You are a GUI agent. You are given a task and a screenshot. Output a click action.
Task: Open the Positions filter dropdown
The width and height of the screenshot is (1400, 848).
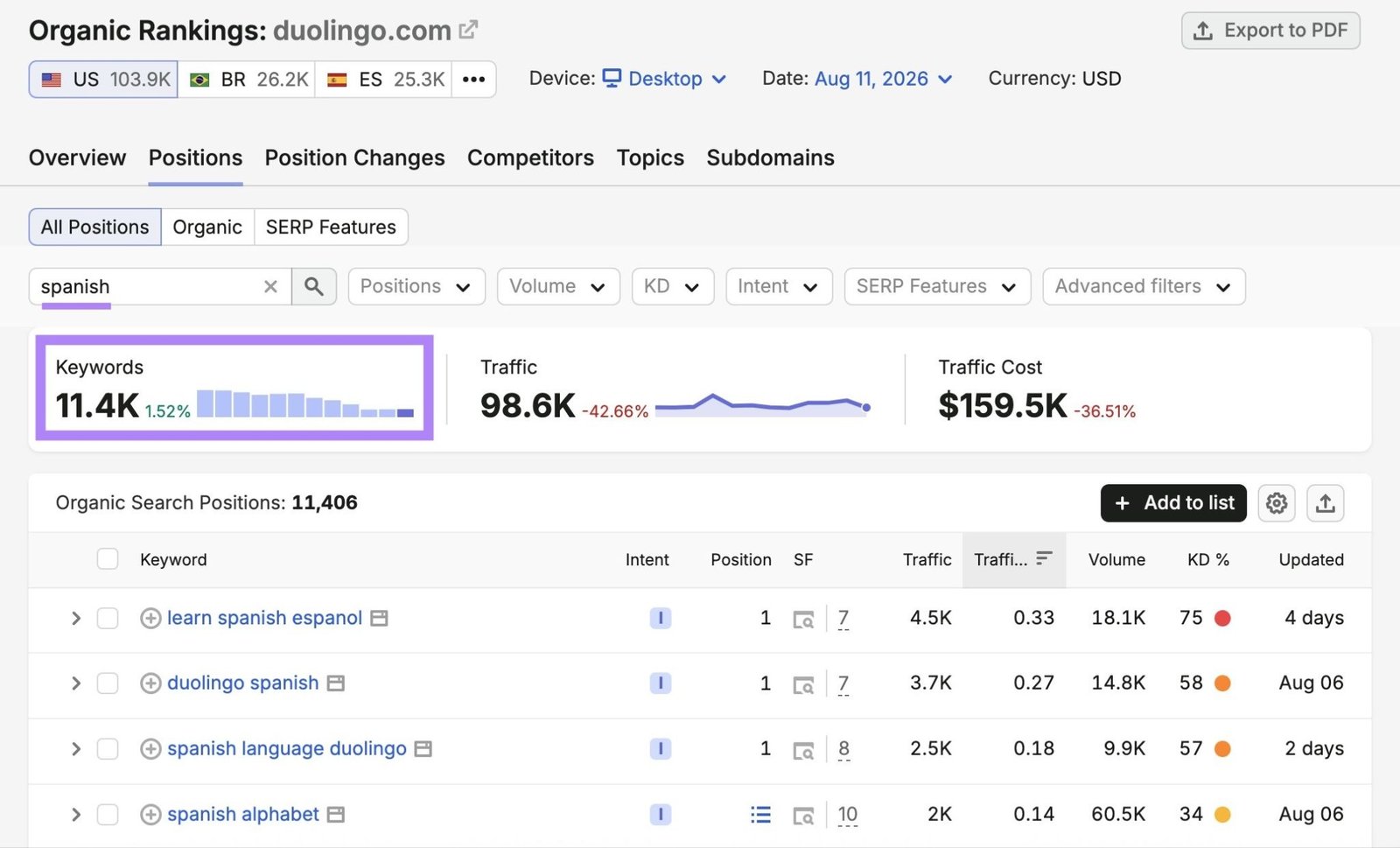[416, 286]
